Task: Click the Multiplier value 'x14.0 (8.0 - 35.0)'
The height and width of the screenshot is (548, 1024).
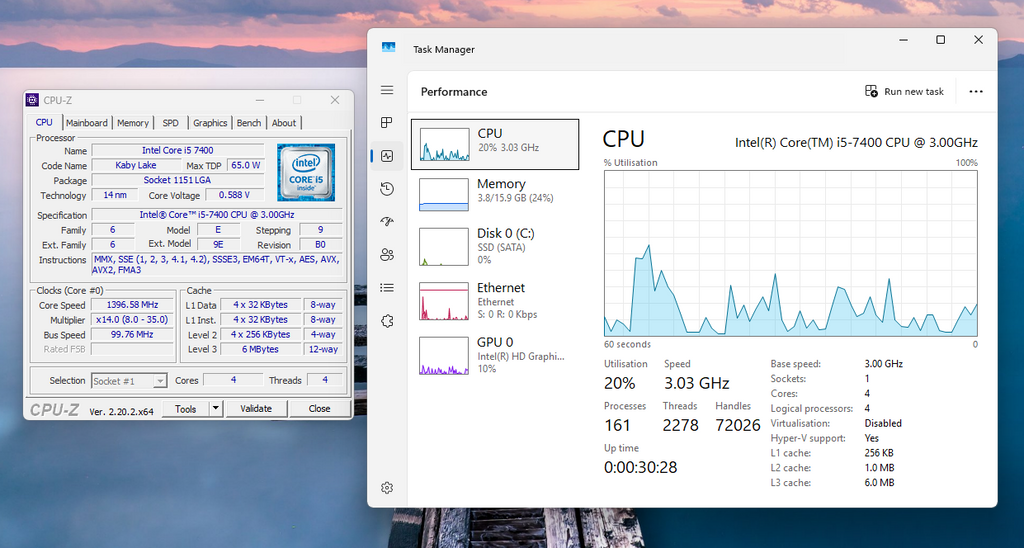Action: [133, 320]
